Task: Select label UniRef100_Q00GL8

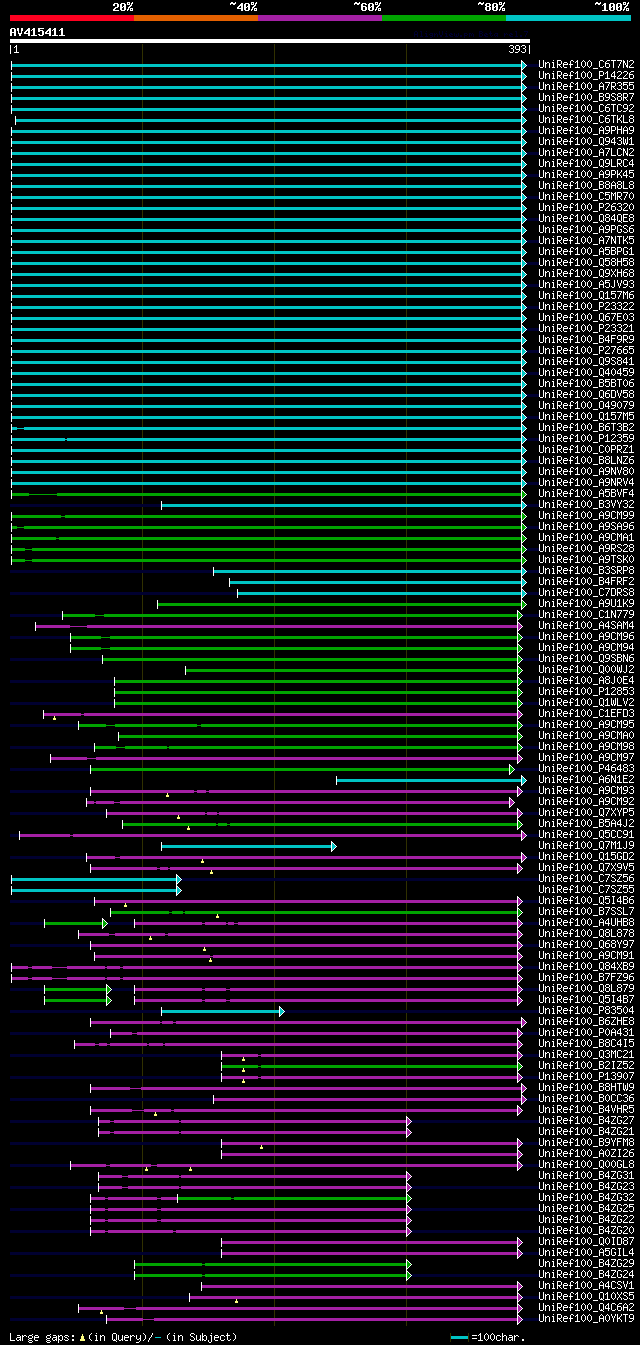Action: point(586,1164)
